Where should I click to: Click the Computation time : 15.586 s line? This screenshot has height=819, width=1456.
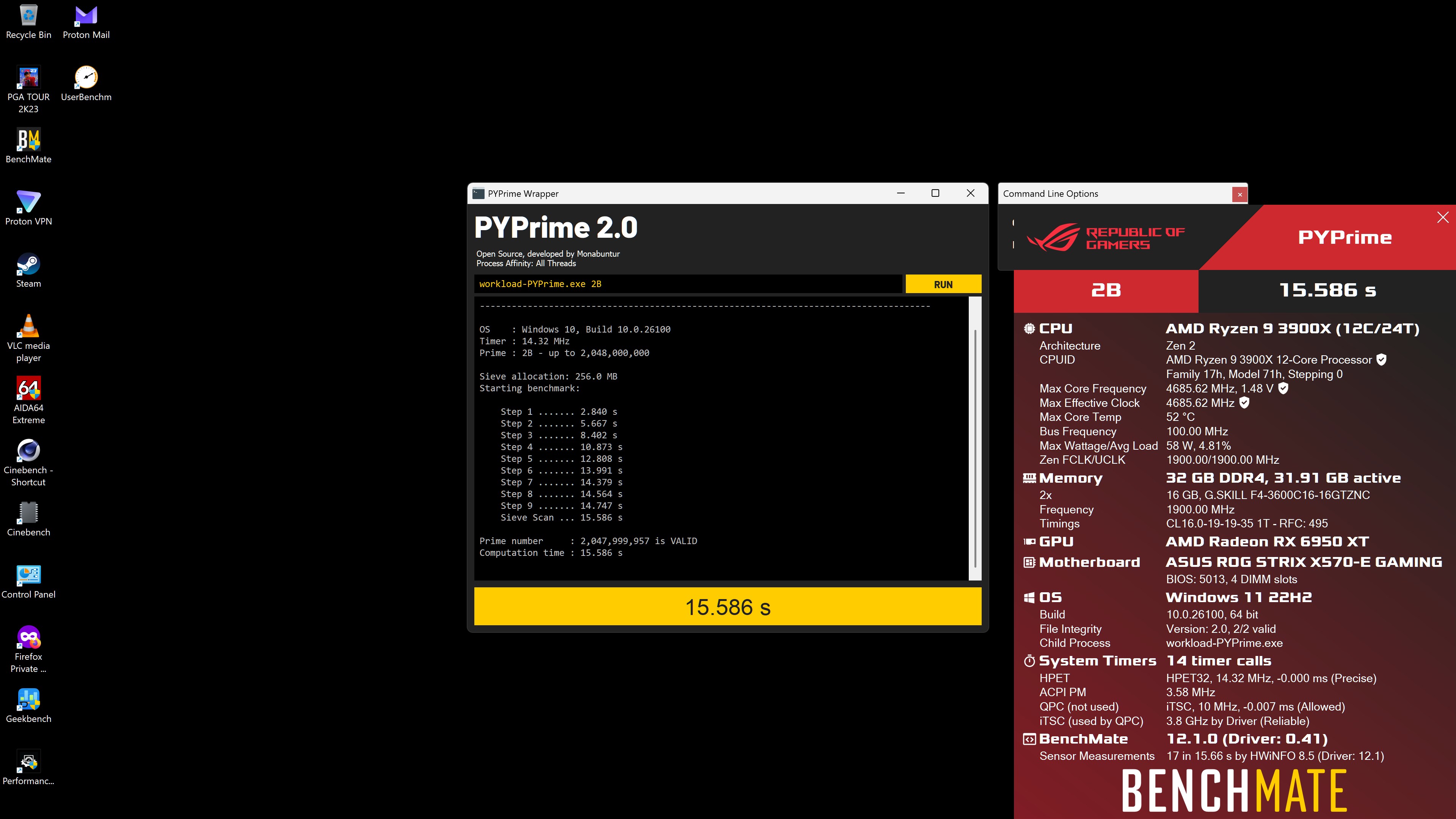pos(551,553)
